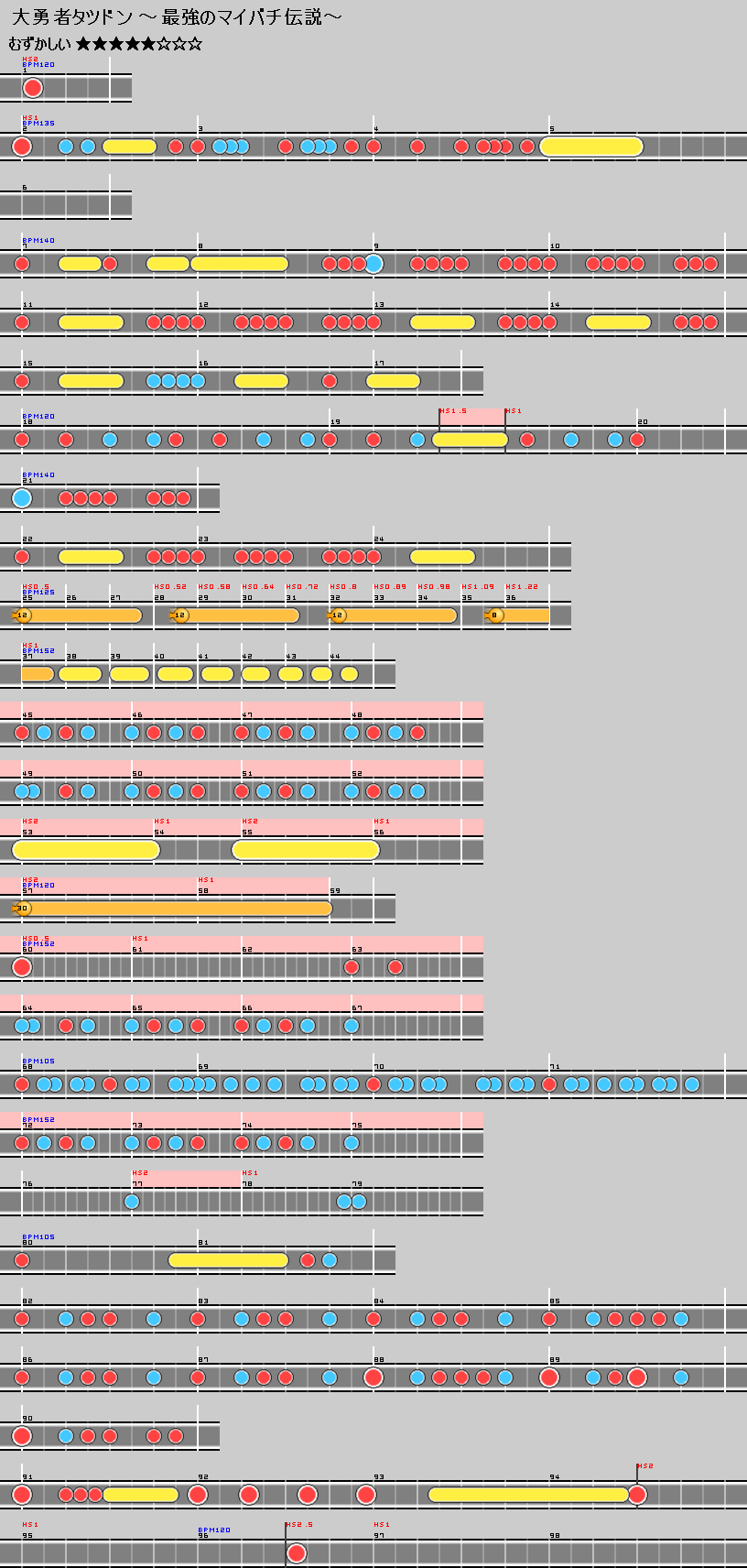Click the yellow drumroll in measure 81
Image resolution: width=747 pixels, height=1568 pixels.
pyautogui.click(x=228, y=1260)
